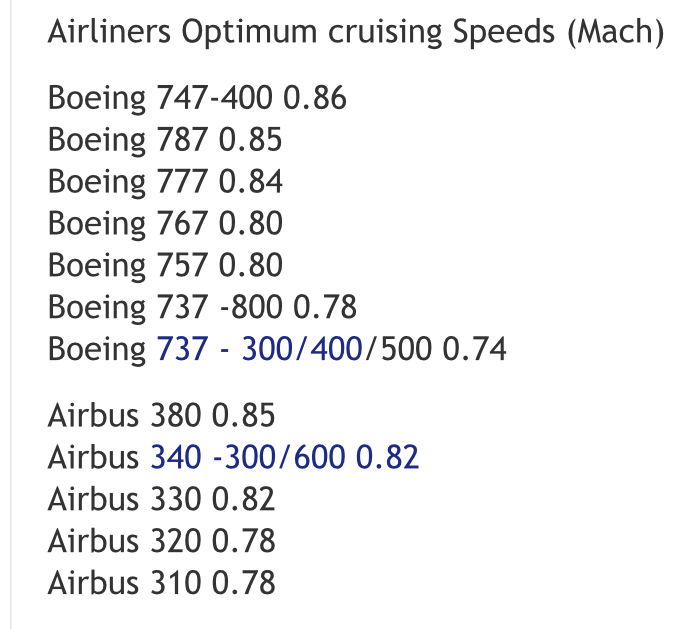Open the blue 340 -300/600 0.82 link

coord(284,457)
